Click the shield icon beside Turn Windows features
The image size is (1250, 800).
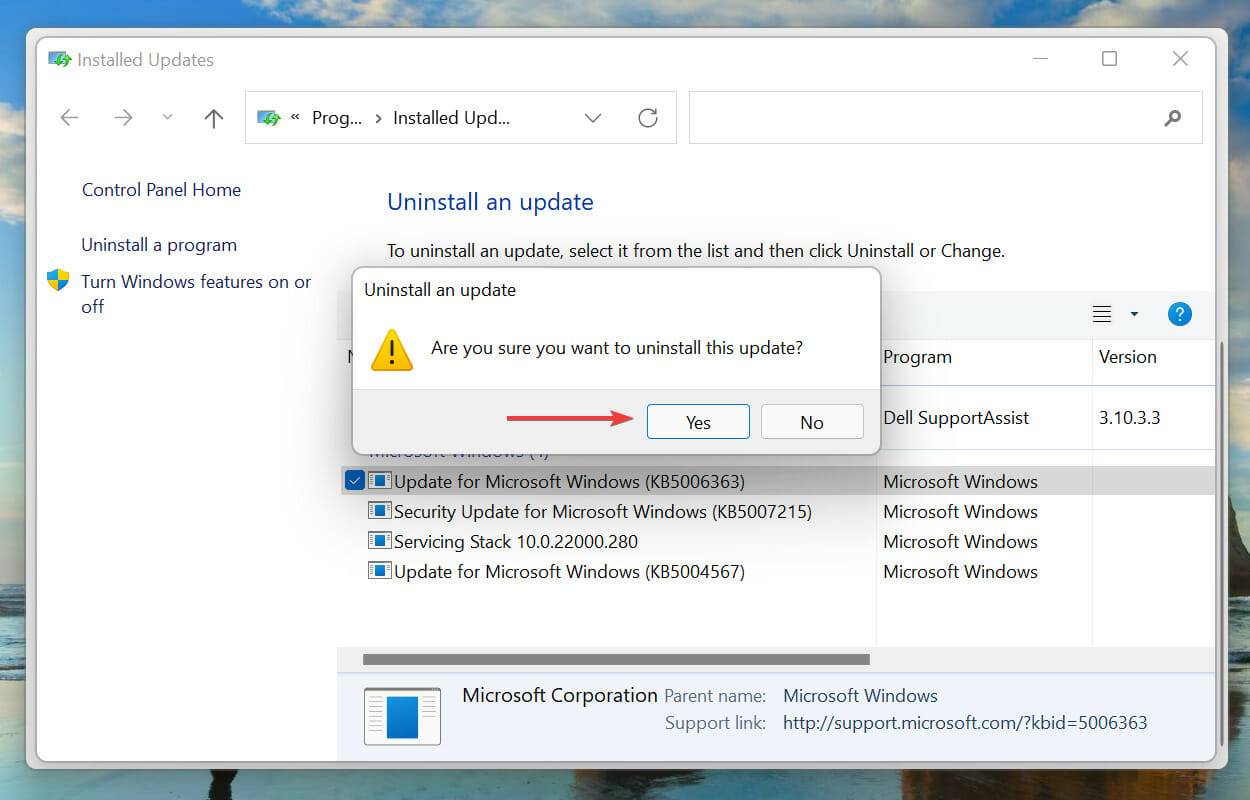pyautogui.click(x=58, y=281)
